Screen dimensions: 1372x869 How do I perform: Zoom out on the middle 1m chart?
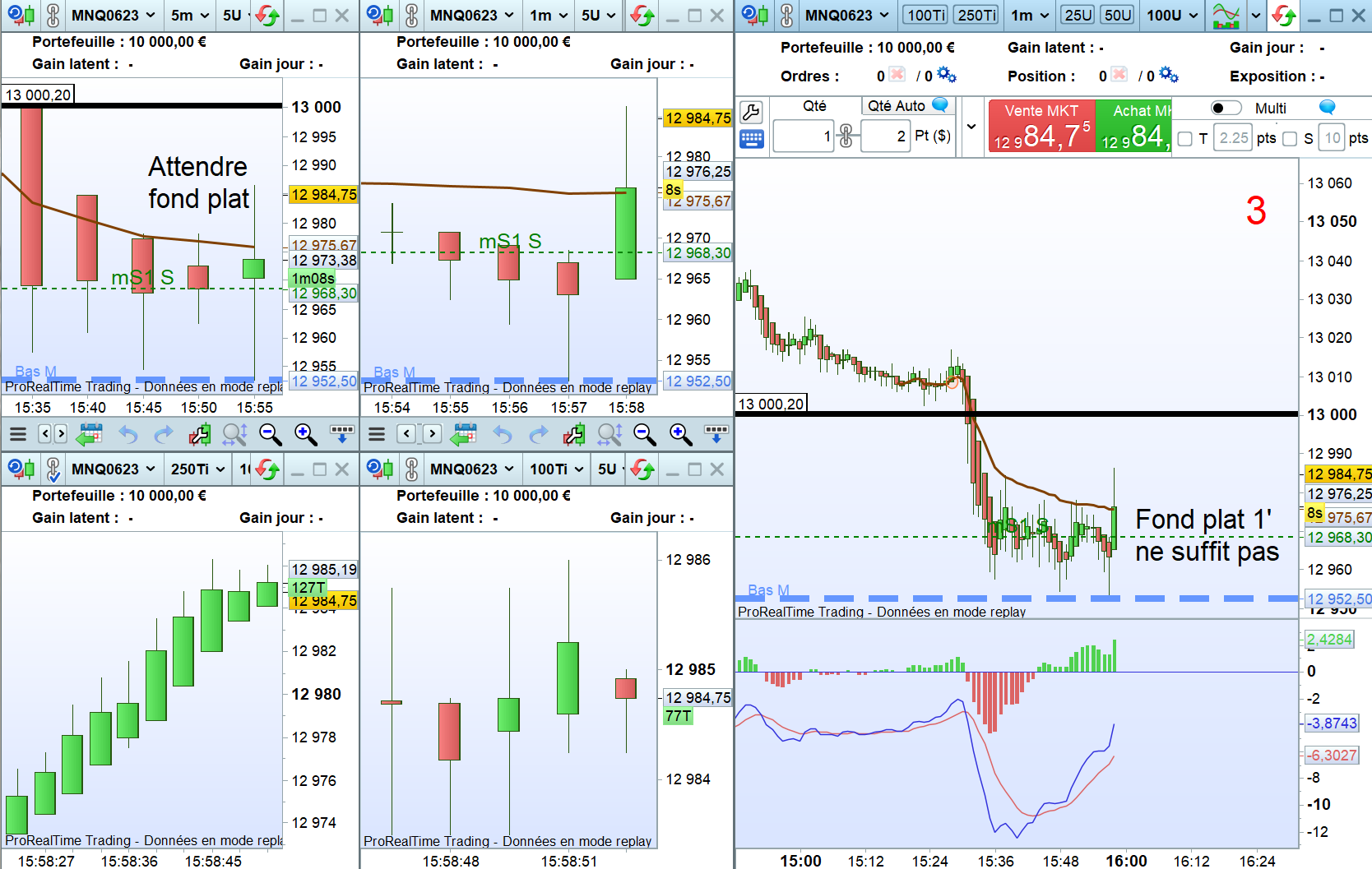tap(645, 434)
